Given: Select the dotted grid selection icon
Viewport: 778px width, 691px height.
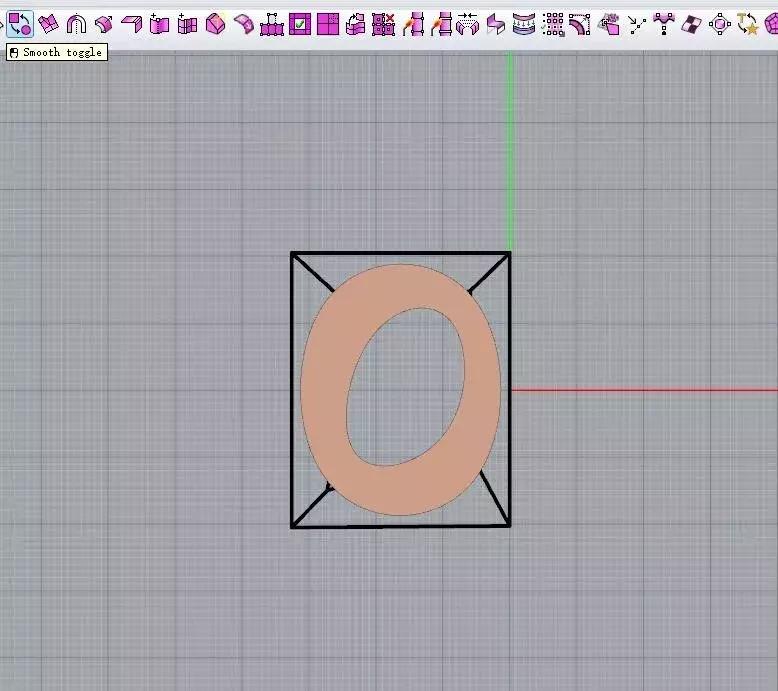Looking at the screenshot, I should [552, 24].
